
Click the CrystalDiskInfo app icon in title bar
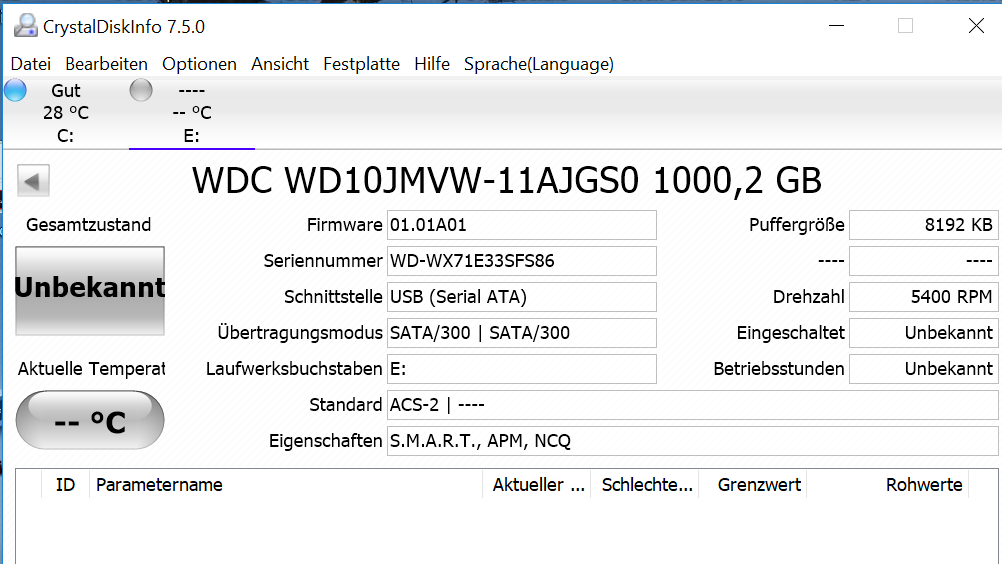coord(26,26)
